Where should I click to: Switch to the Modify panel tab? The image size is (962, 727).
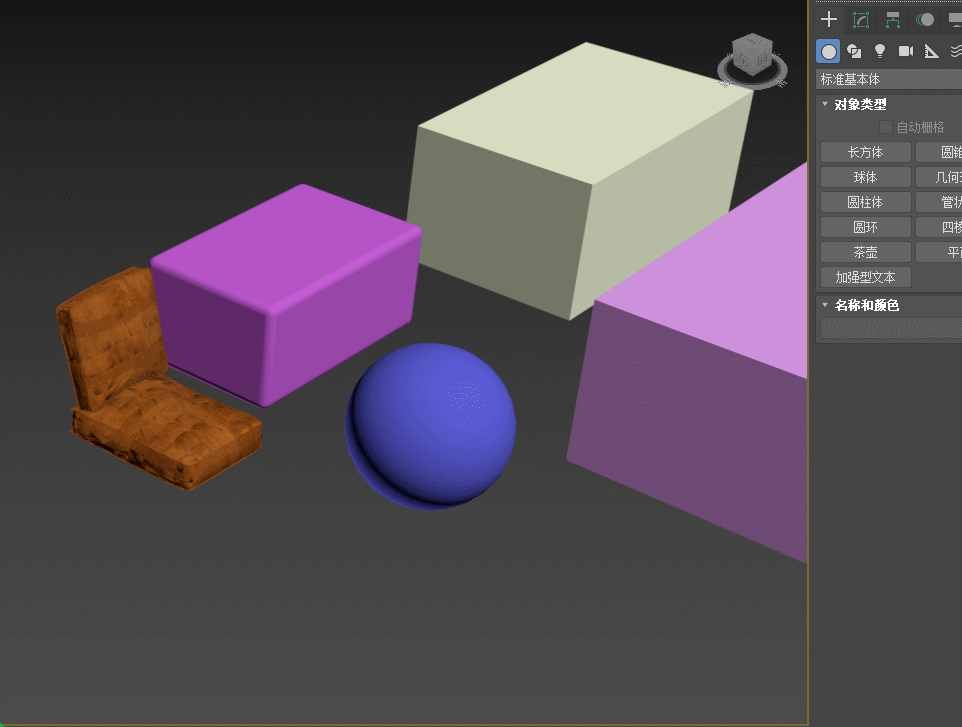860,20
